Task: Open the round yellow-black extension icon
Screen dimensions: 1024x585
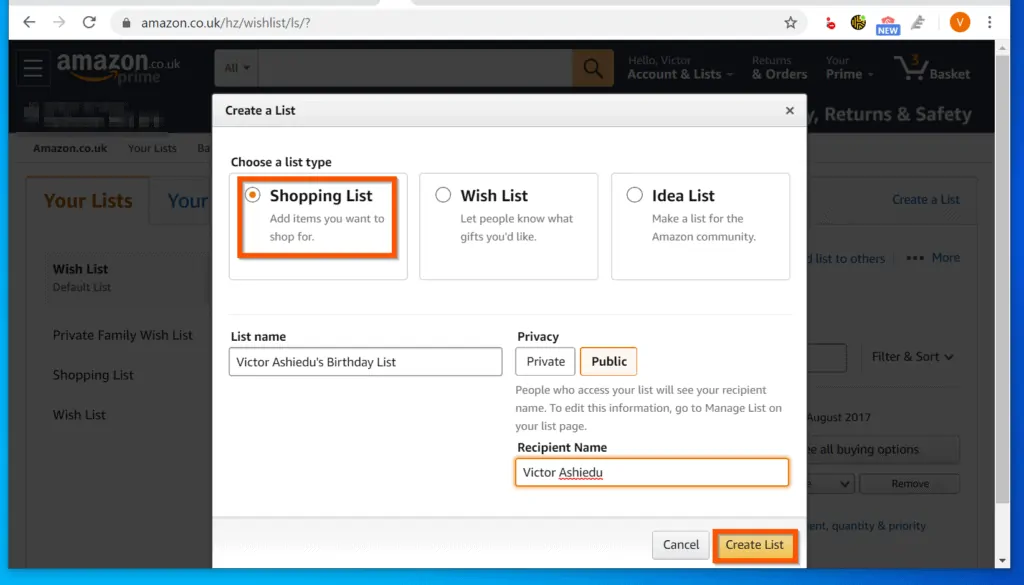Action: coord(858,23)
